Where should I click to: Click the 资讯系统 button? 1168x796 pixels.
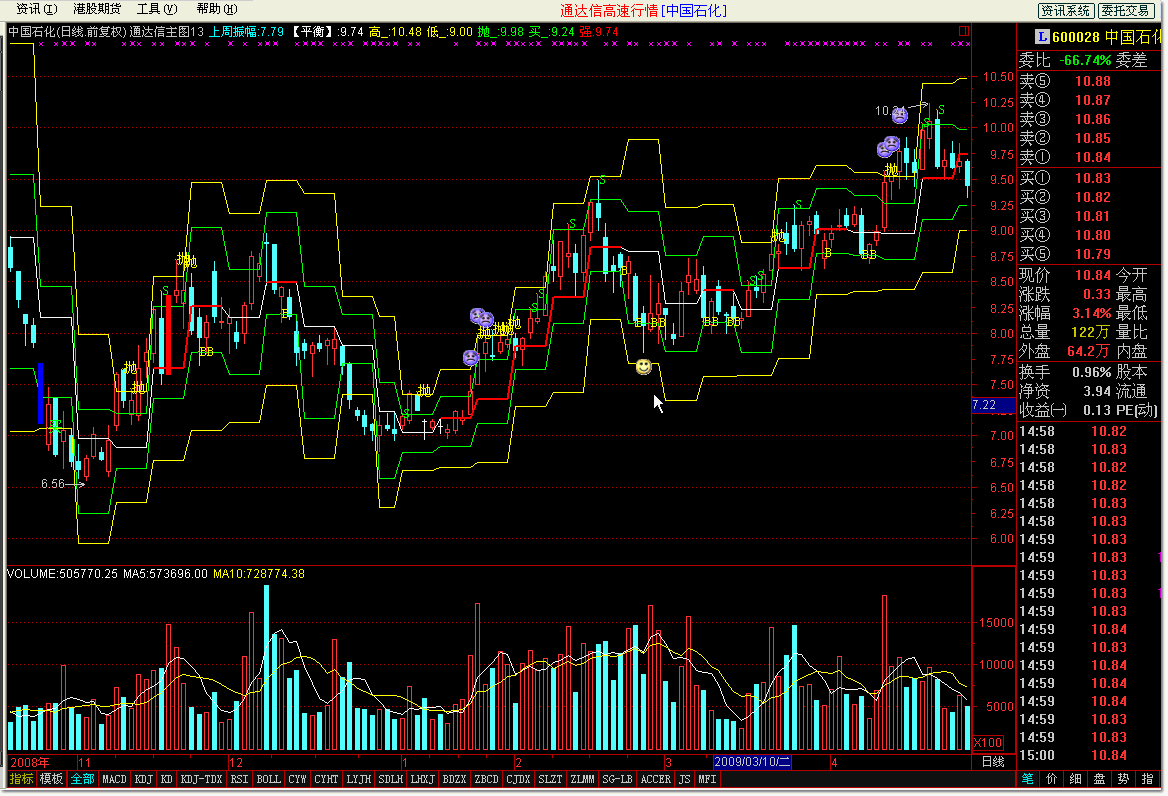coord(1066,10)
